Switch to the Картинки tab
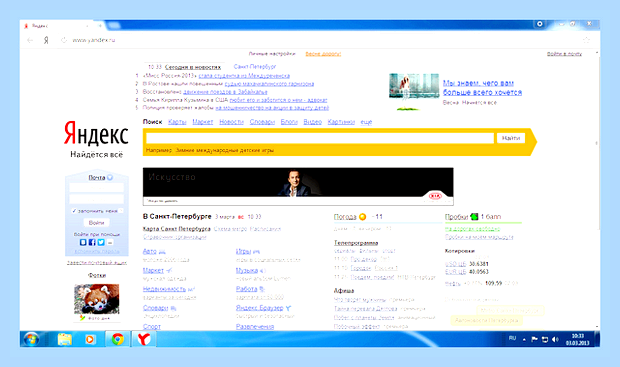 point(341,122)
